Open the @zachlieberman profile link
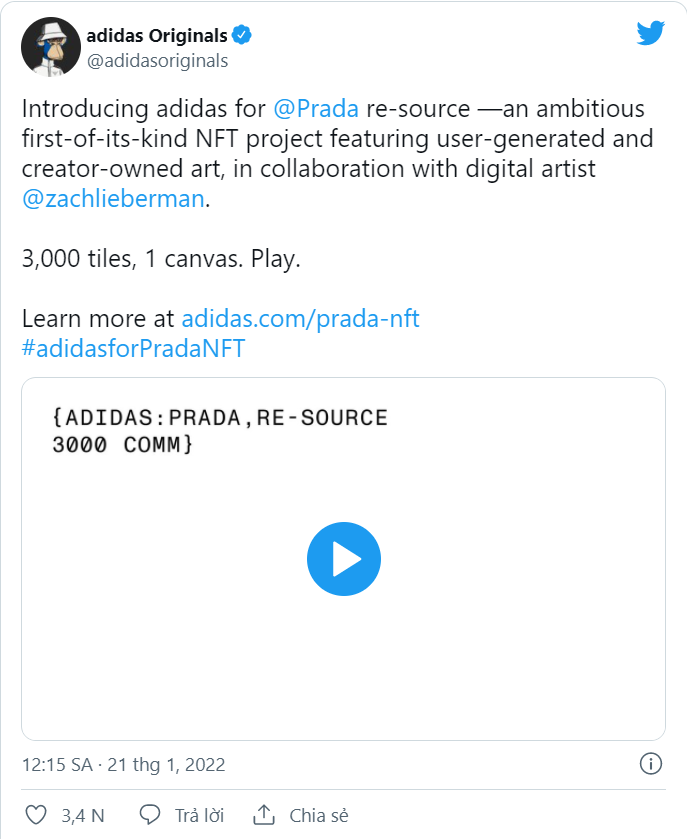687x839 pixels. (113, 198)
